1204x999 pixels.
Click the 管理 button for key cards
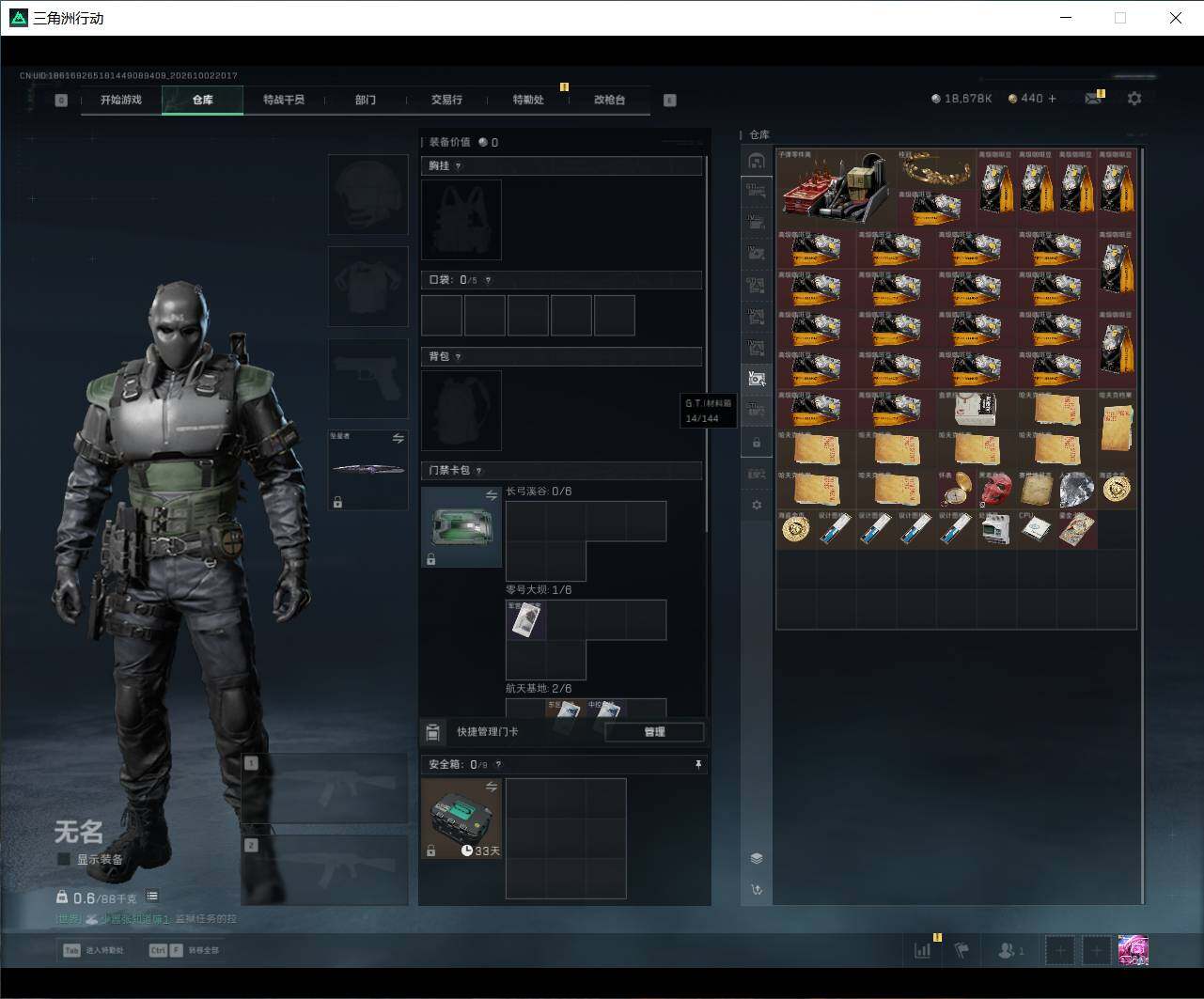pyautogui.click(x=654, y=732)
